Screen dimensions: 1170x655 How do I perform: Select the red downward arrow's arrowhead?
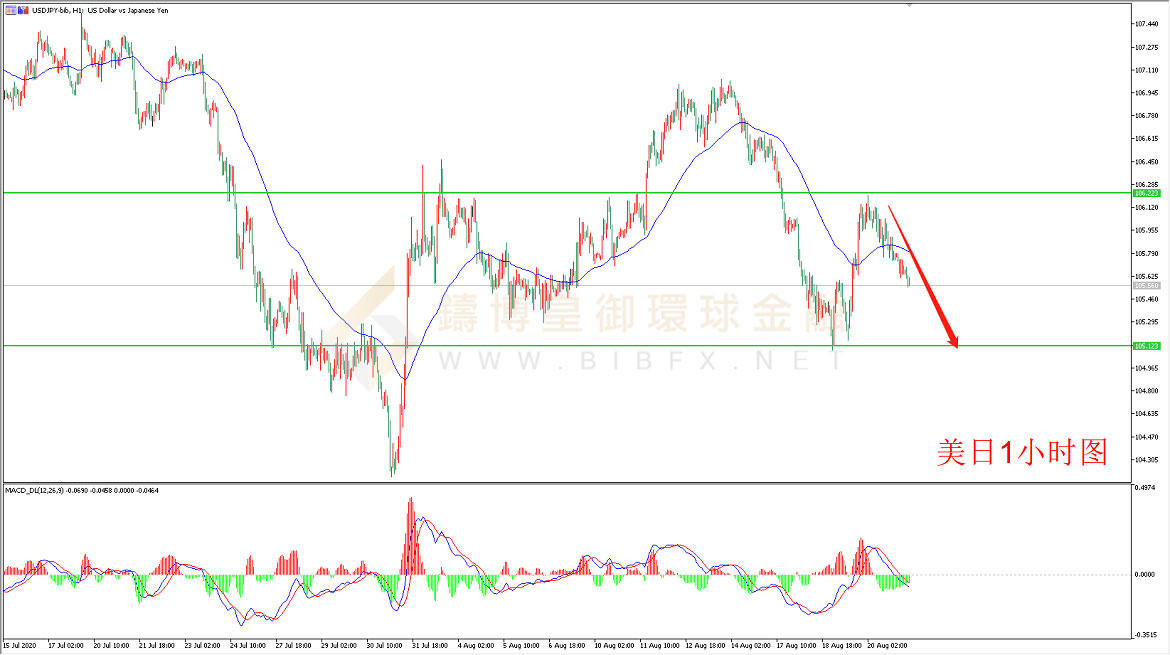pos(954,343)
